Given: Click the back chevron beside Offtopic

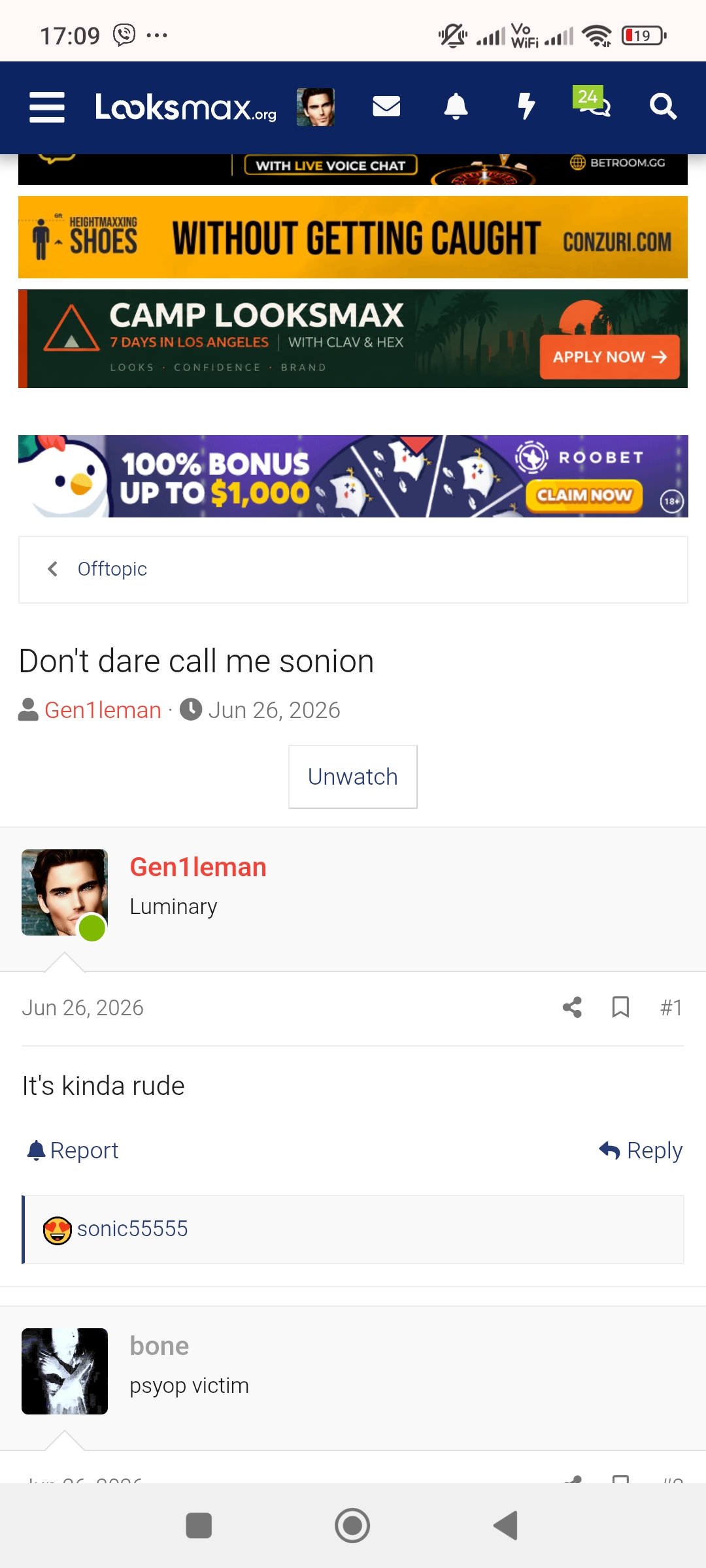Looking at the screenshot, I should 53,569.
